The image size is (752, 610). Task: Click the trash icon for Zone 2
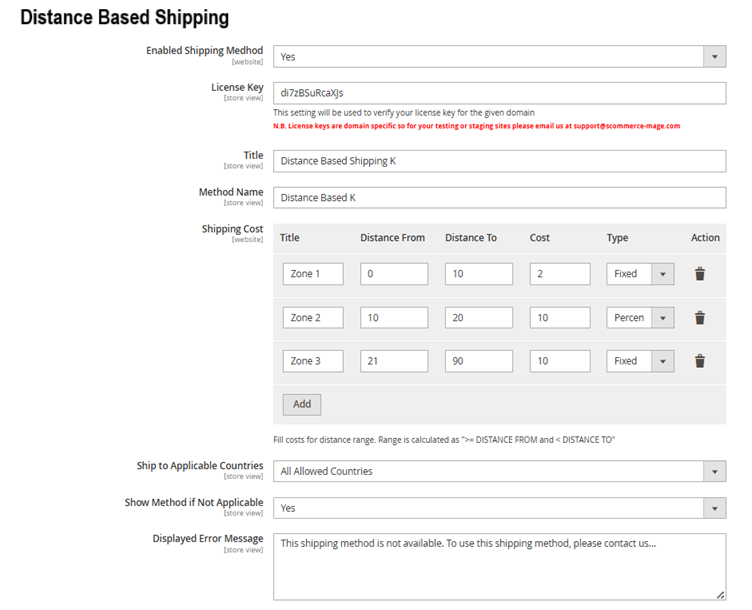pyautogui.click(x=700, y=318)
